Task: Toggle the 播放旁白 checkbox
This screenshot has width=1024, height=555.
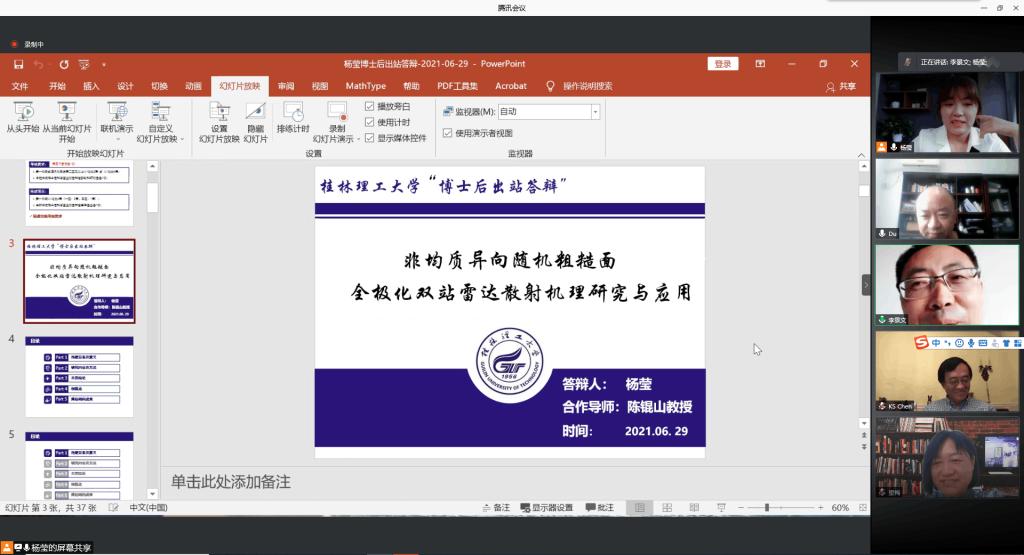Action: pyautogui.click(x=370, y=106)
